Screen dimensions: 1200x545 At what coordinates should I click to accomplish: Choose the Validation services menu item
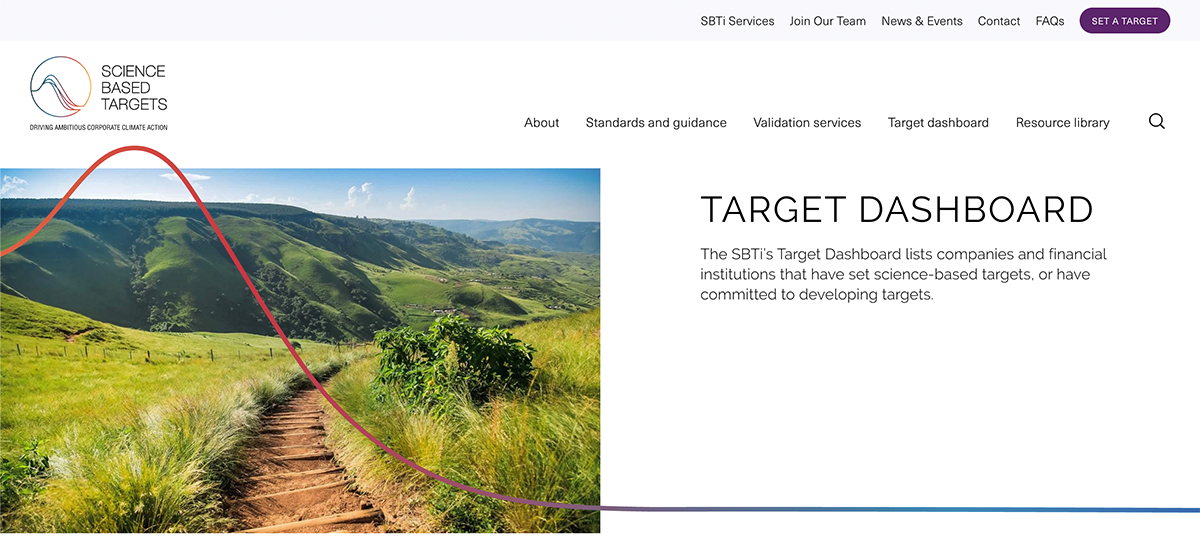(x=806, y=123)
